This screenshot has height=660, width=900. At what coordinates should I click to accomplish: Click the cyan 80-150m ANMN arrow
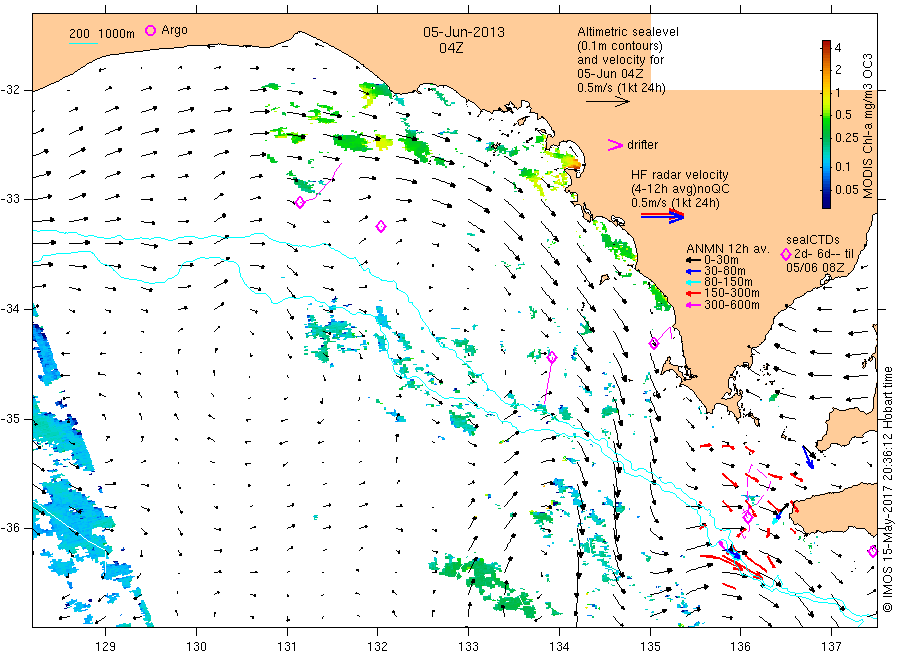[x=693, y=282]
